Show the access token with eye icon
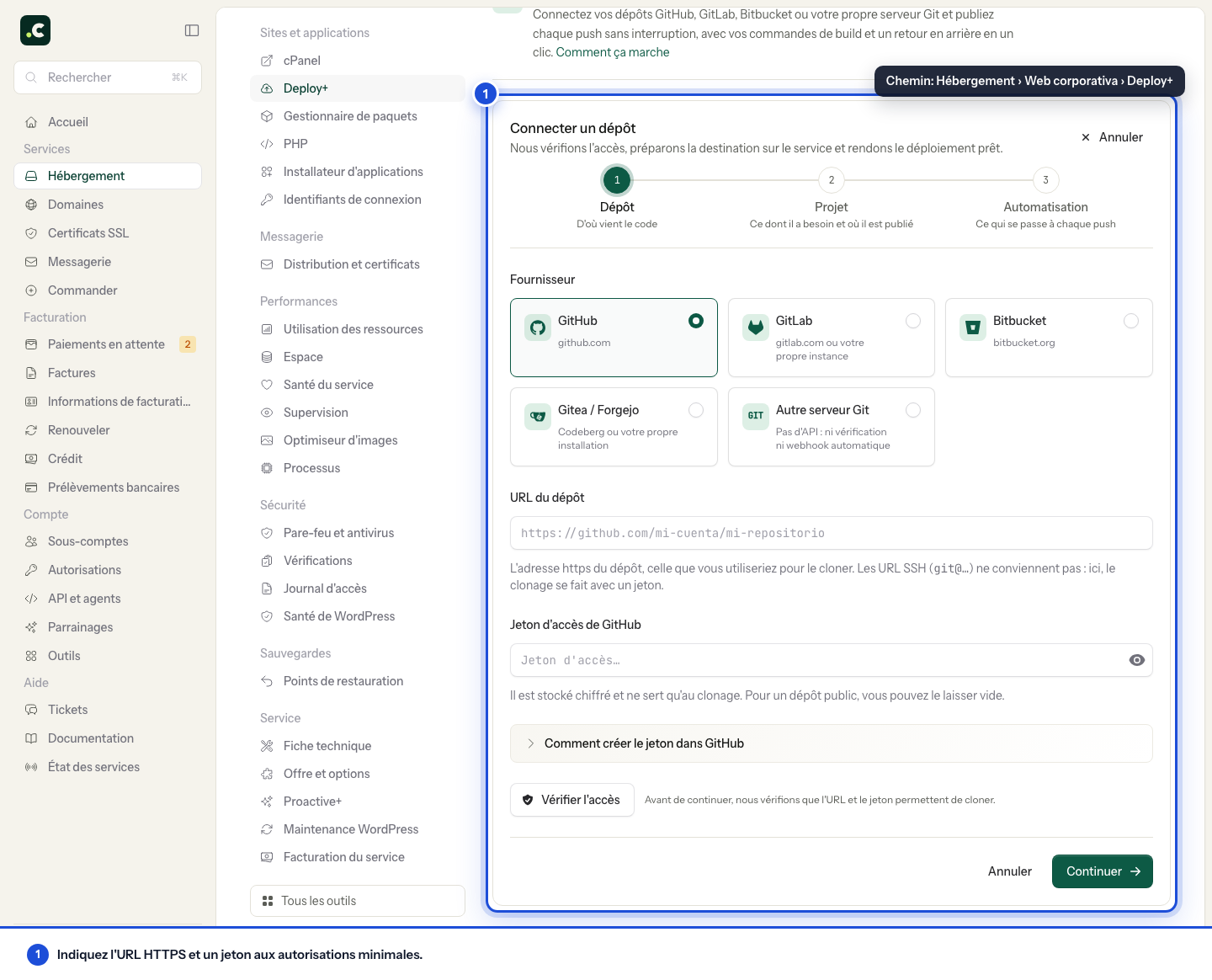 click(1137, 660)
